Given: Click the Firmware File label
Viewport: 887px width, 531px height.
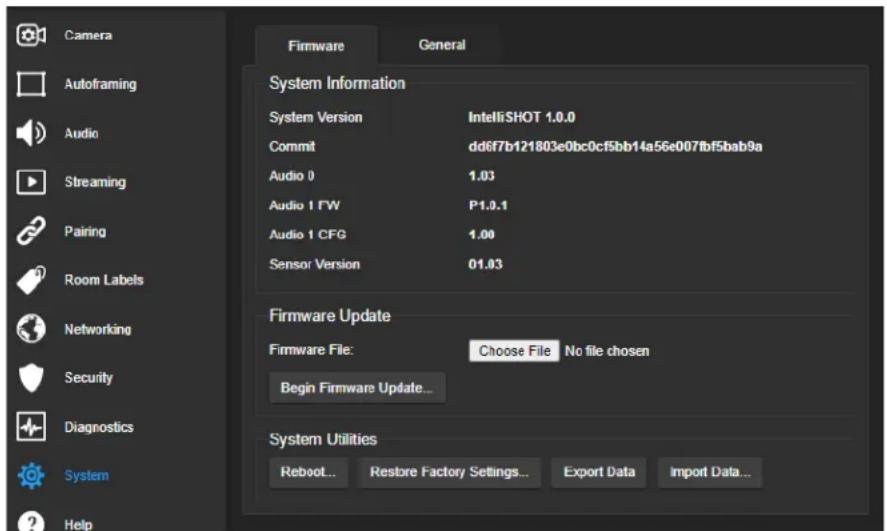Looking at the screenshot, I should 311,350.
